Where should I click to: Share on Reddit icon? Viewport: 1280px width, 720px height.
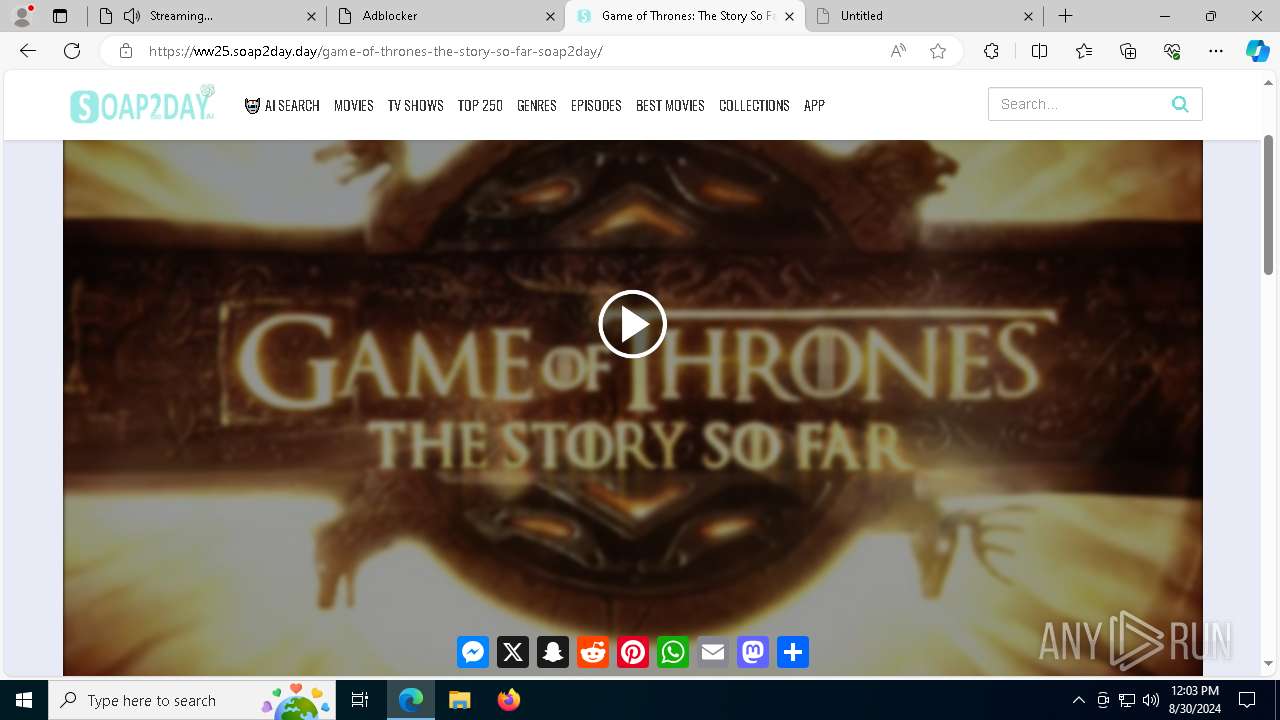click(593, 652)
